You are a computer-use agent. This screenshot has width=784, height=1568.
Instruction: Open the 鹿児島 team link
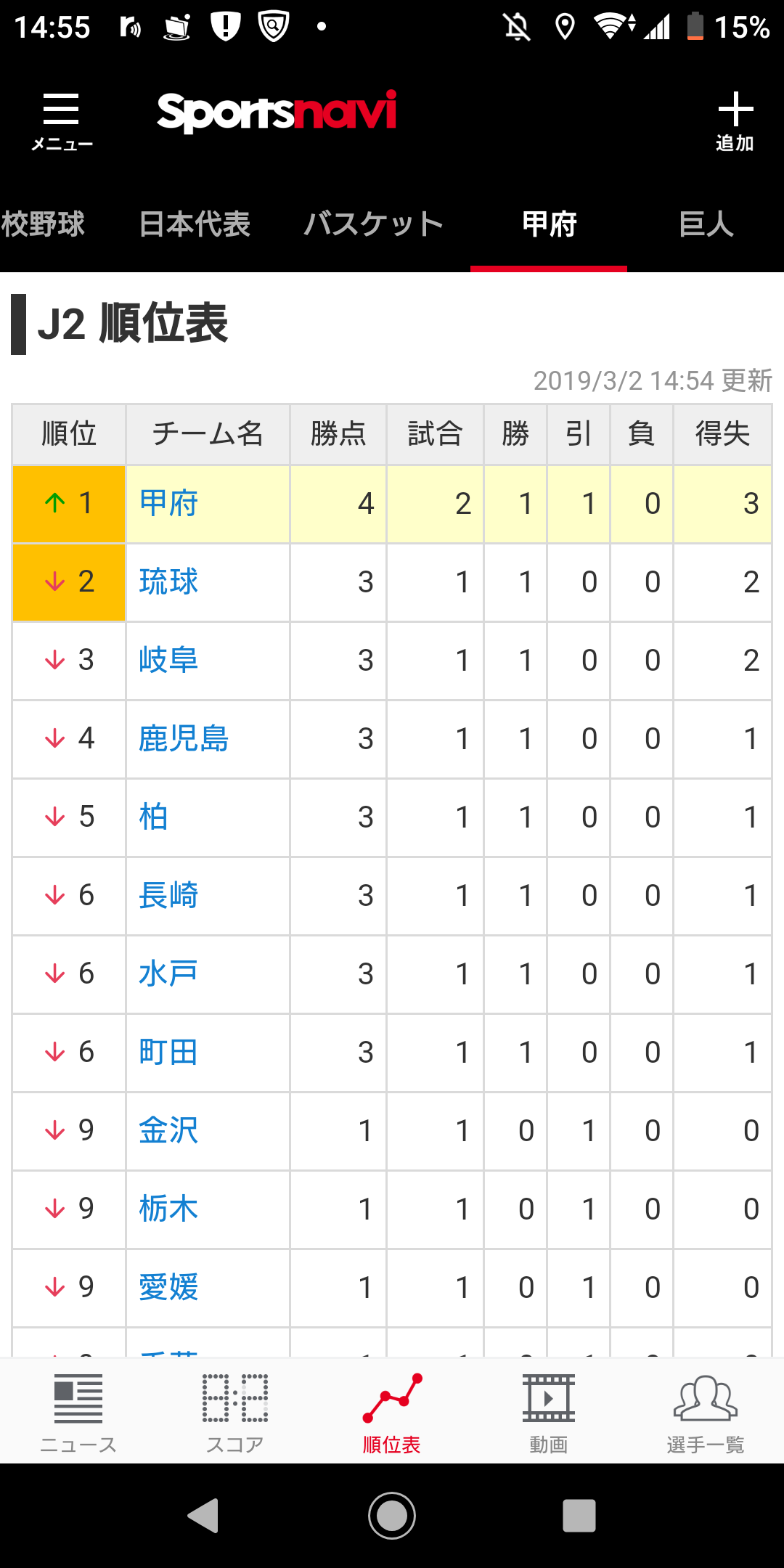pos(184,738)
